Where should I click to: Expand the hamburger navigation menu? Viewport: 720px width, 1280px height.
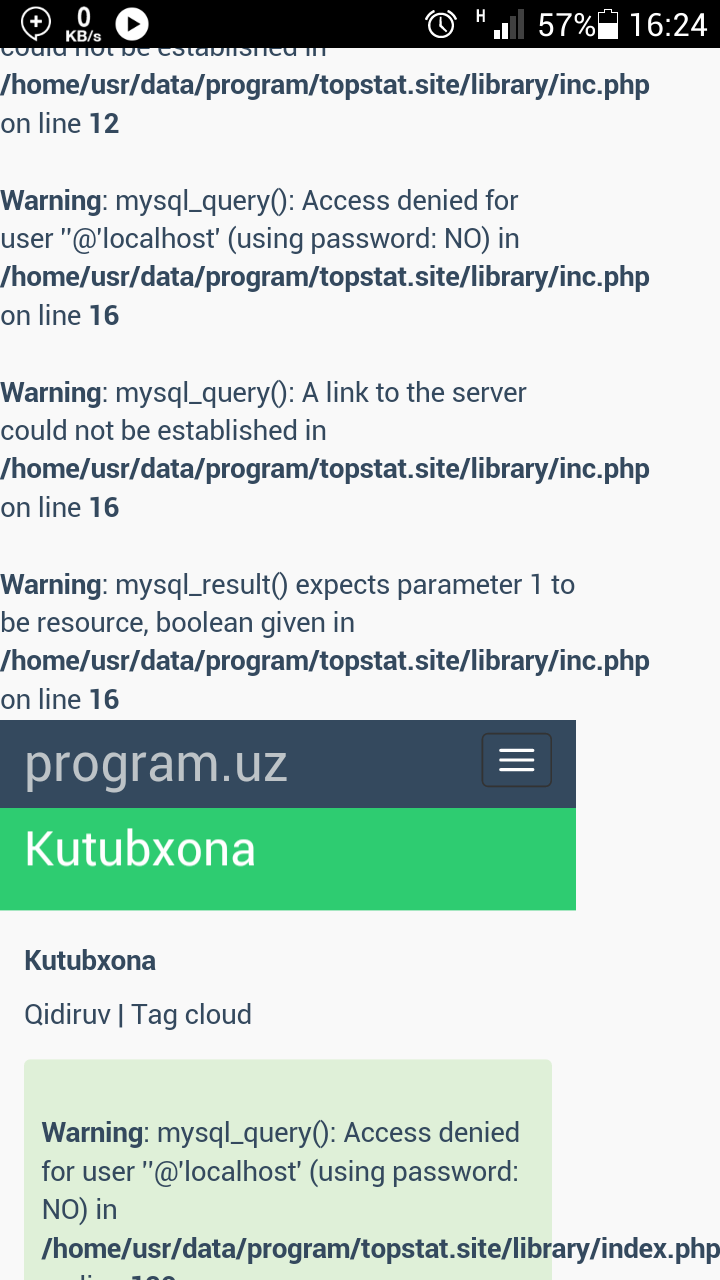pos(516,761)
